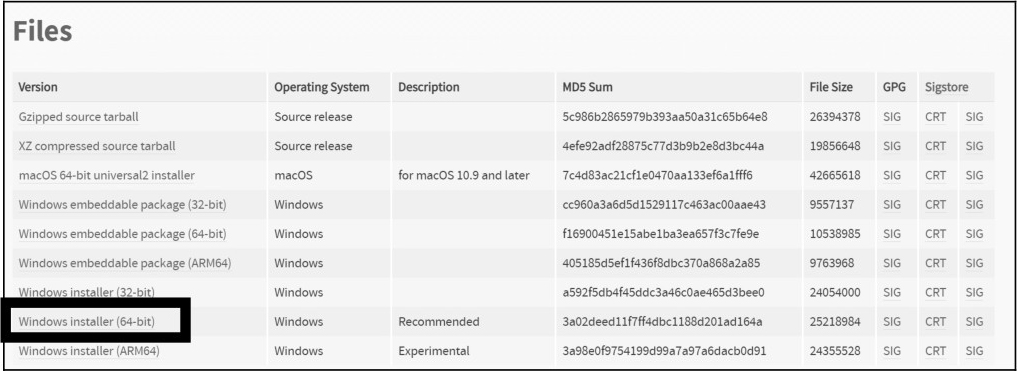The height and width of the screenshot is (371, 1017).
Task: Open Sigstore SIG for XZ compressed tarball
Action: (x=974, y=146)
